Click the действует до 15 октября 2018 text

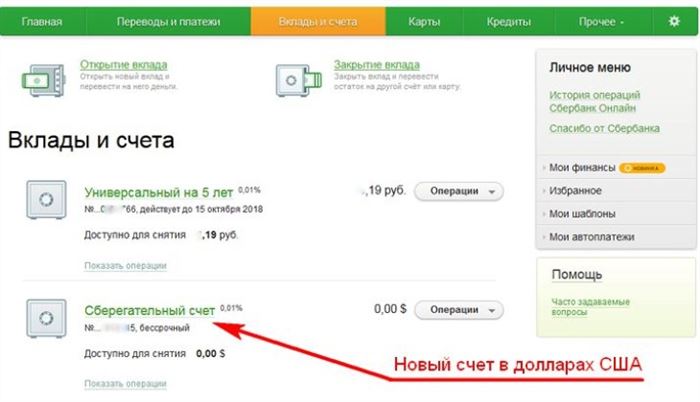(201, 209)
